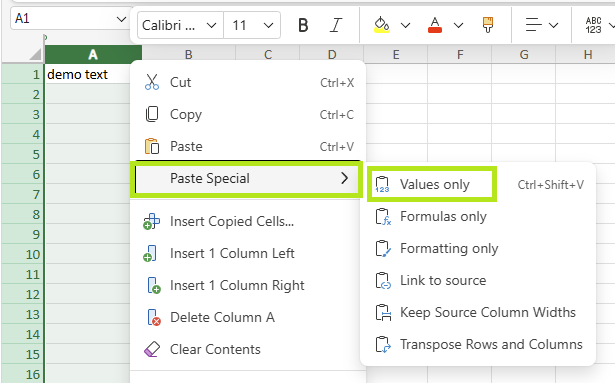Choose Cut from the context menu
This screenshot has height=383, width=615.
click(248, 82)
